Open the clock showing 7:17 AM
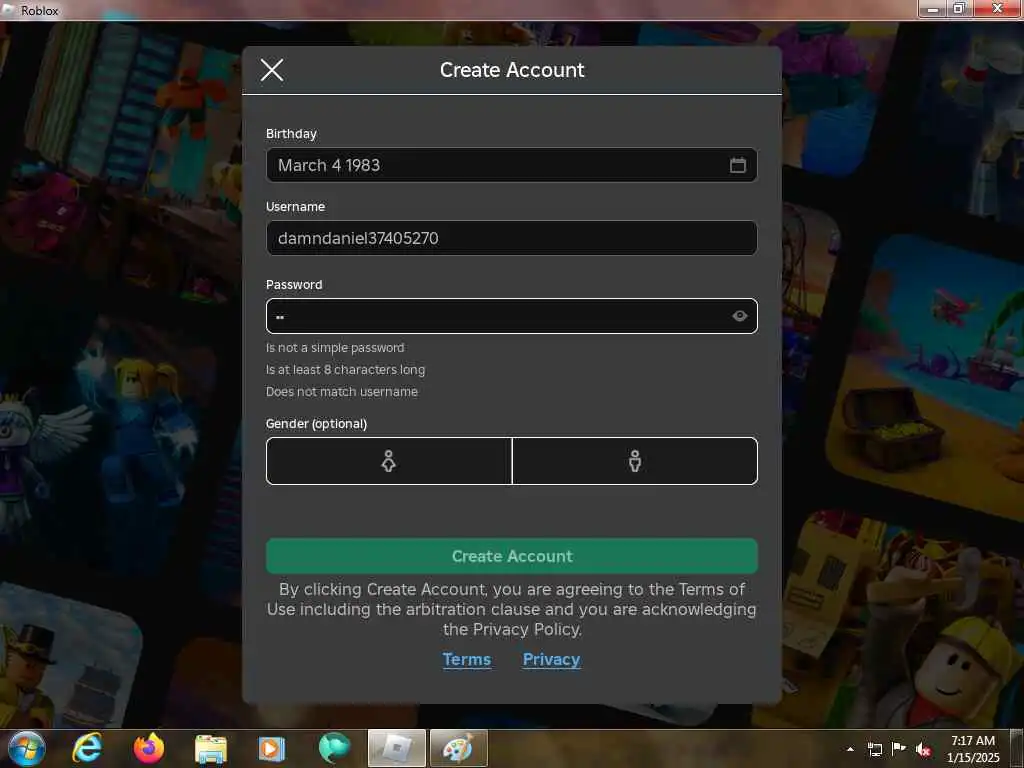 point(973,748)
